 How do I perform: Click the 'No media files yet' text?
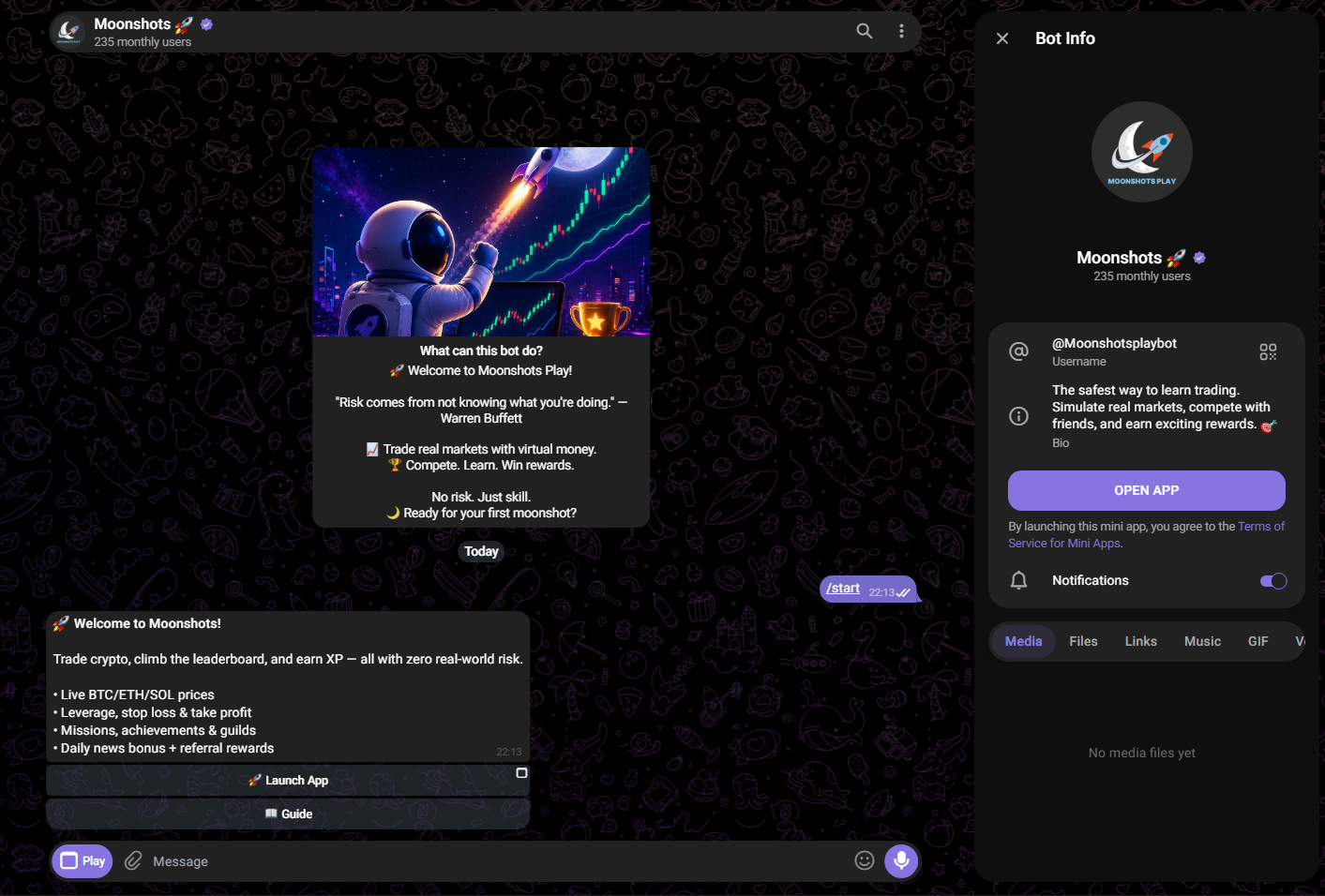tap(1141, 753)
